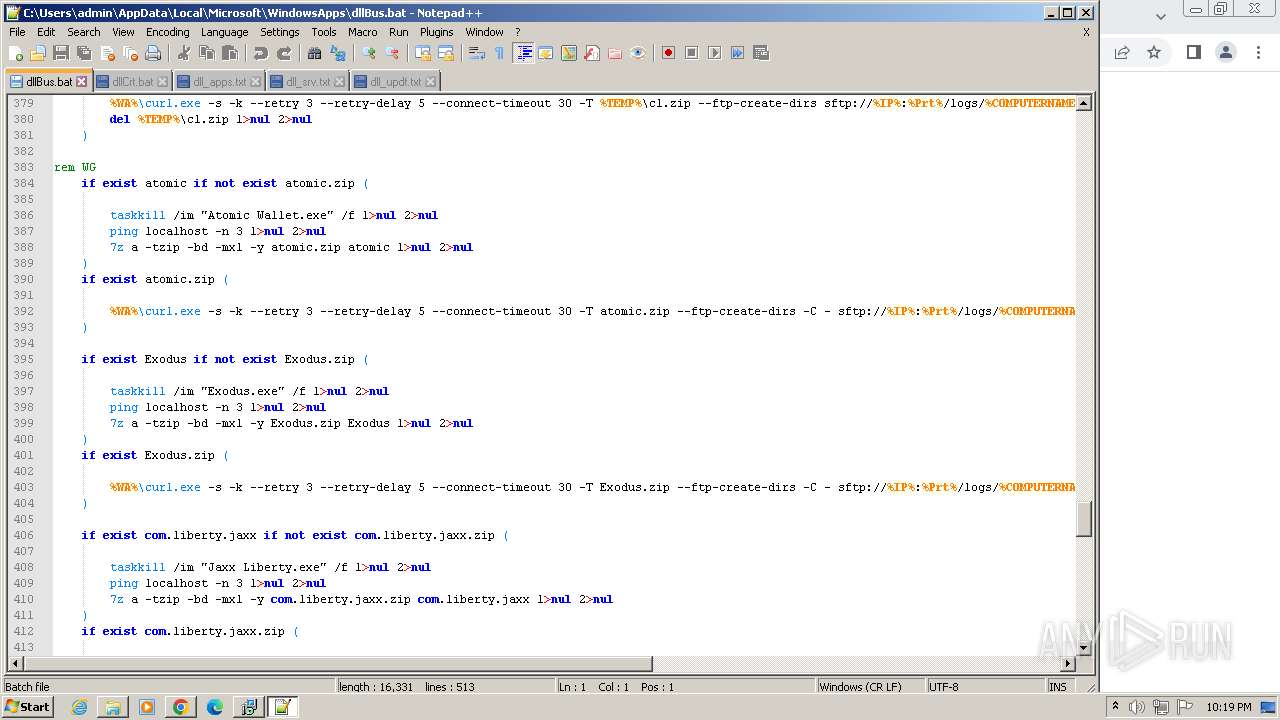Switch to the dll_updt.txt tab

395,81
